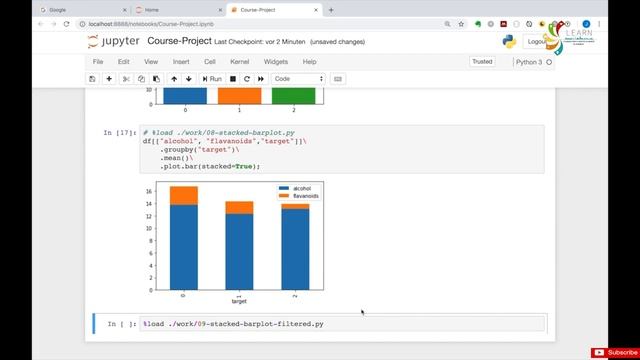Click the %load 09-stacked-barplot-filtered cell
640x360 pixels.
pos(342,324)
